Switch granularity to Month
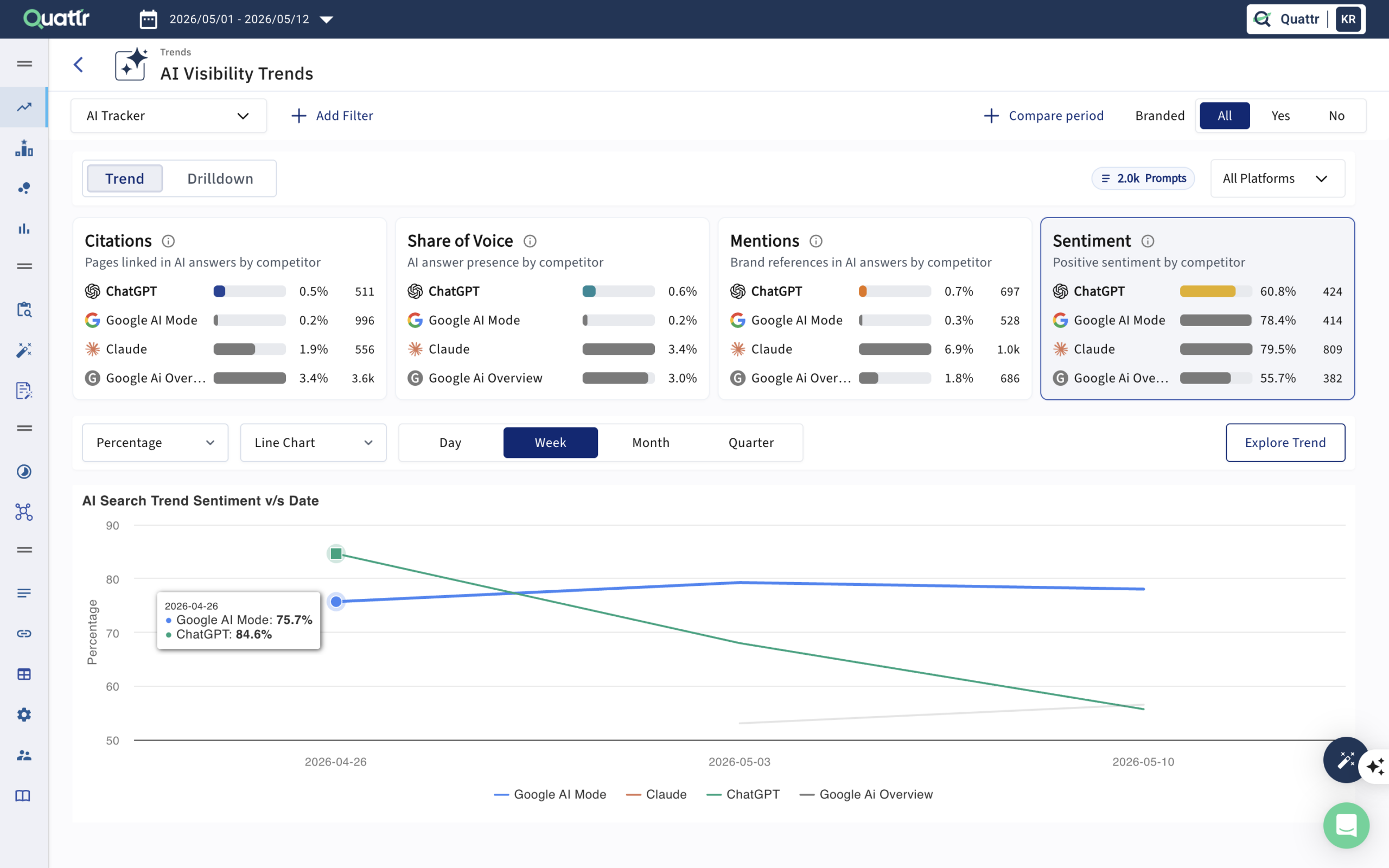1389x868 pixels. [x=651, y=443]
